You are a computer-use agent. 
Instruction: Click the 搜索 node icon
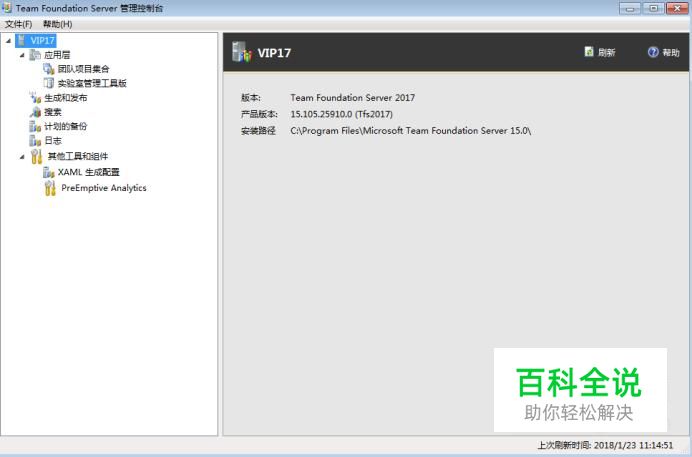pos(35,112)
